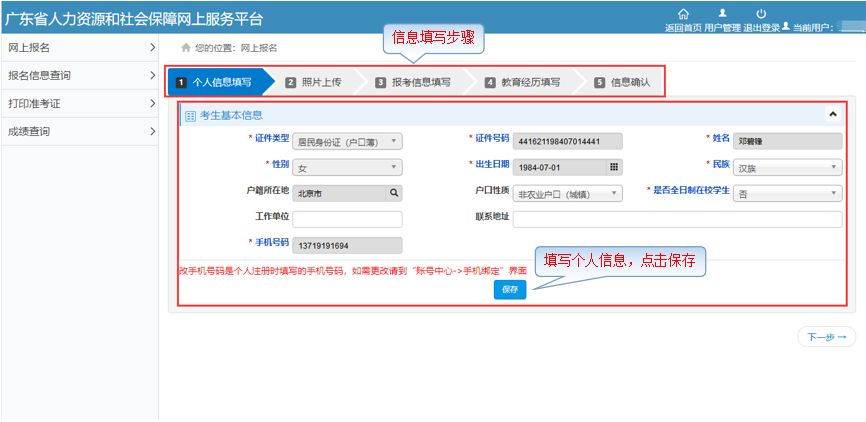
Task: Open the 证件类型 dropdown
Action: point(347,142)
